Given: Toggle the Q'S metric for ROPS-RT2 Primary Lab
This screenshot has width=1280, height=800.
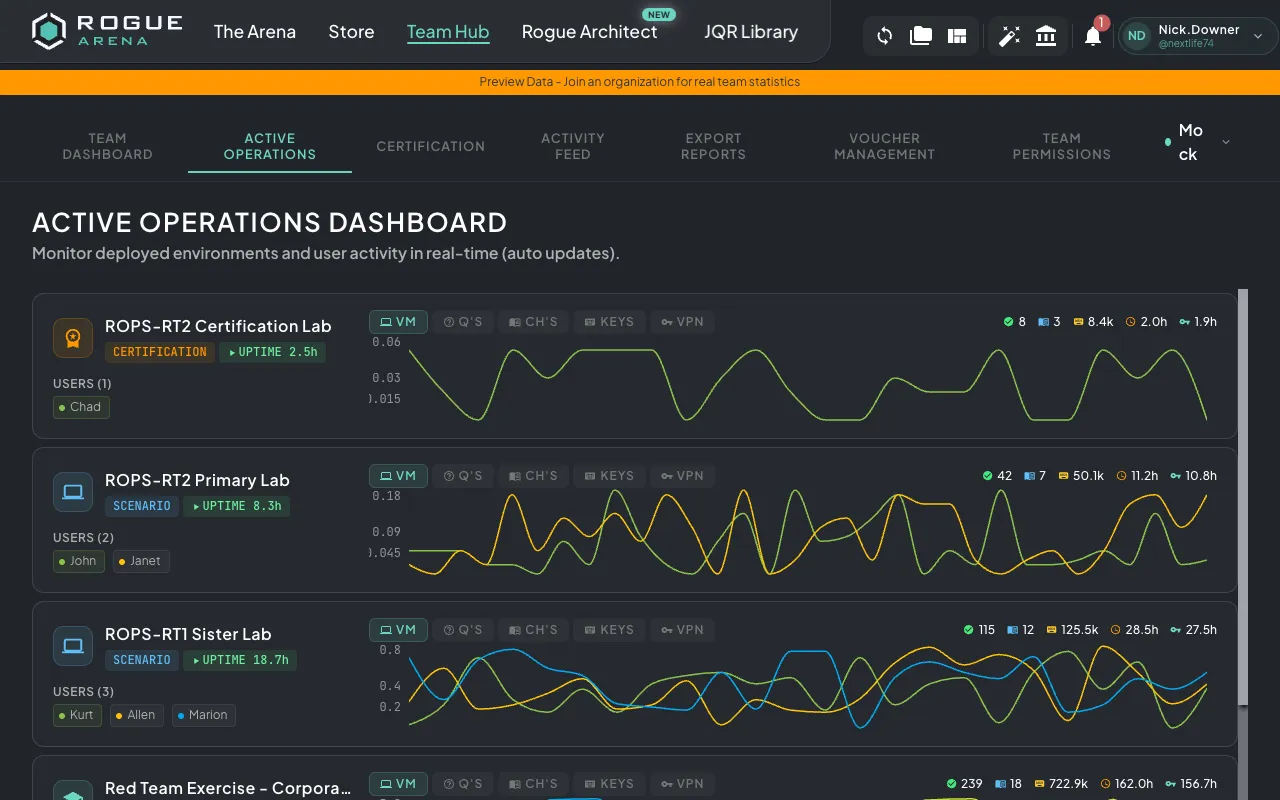Looking at the screenshot, I should click(x=463, y=475).
